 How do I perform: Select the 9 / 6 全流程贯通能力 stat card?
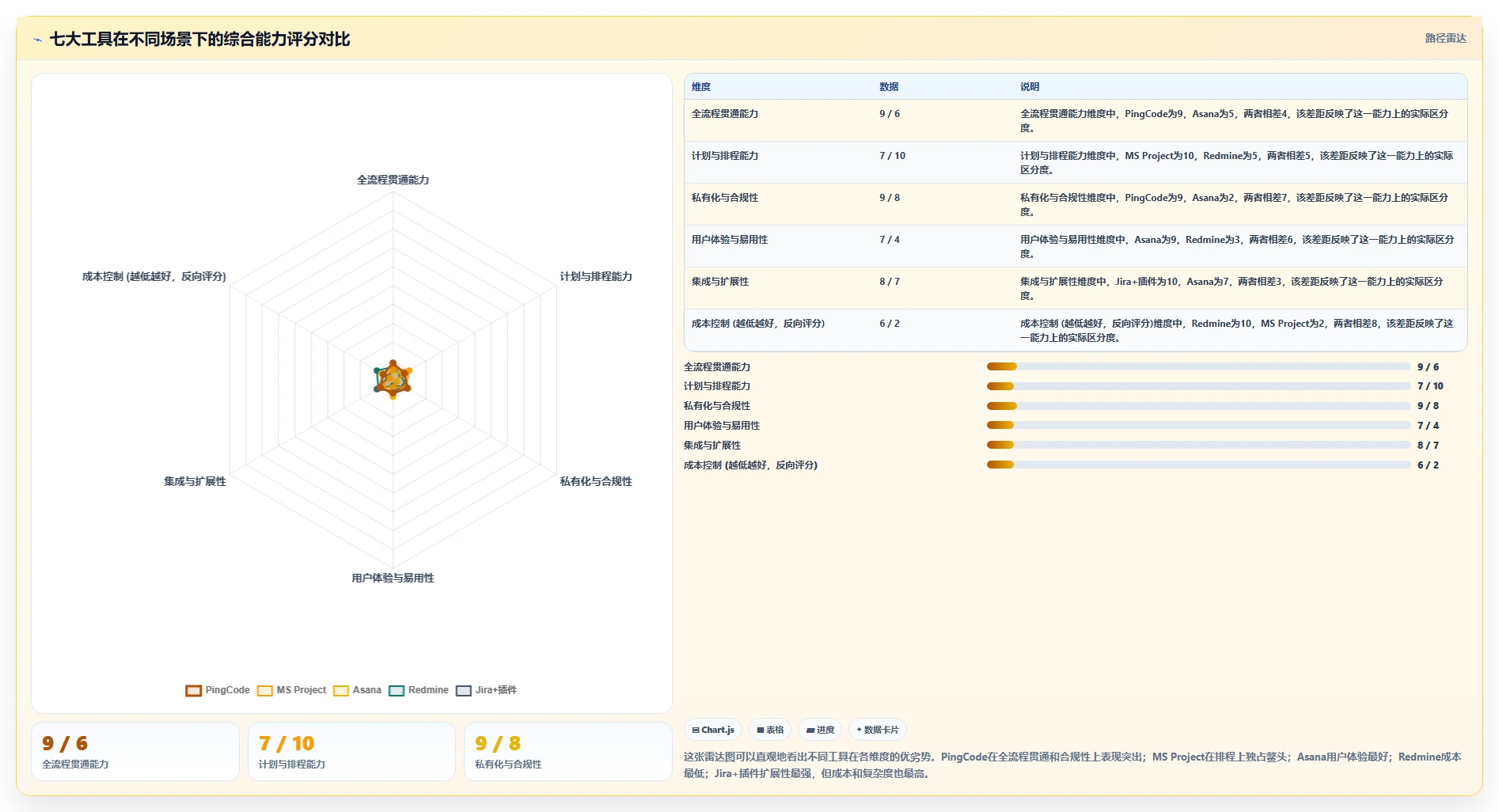[135, 752]
